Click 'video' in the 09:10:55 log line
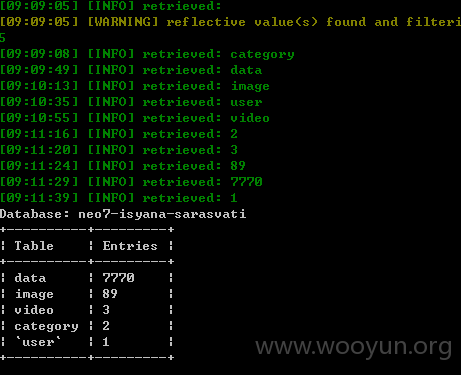 pyautogui.click(x=250, y=118)
